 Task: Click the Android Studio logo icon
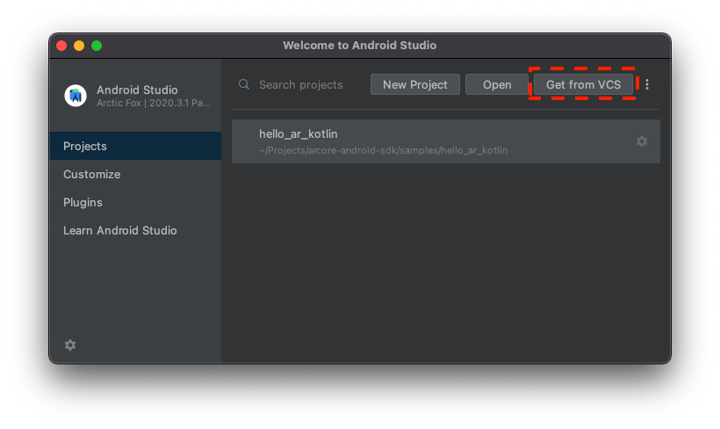75,95
